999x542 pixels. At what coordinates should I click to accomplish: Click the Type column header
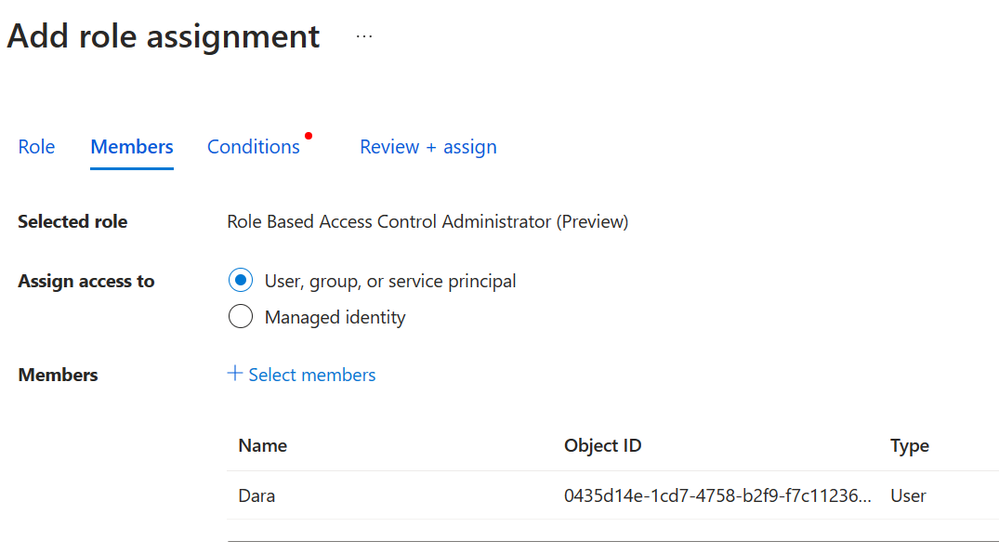[x=909, y=446]
